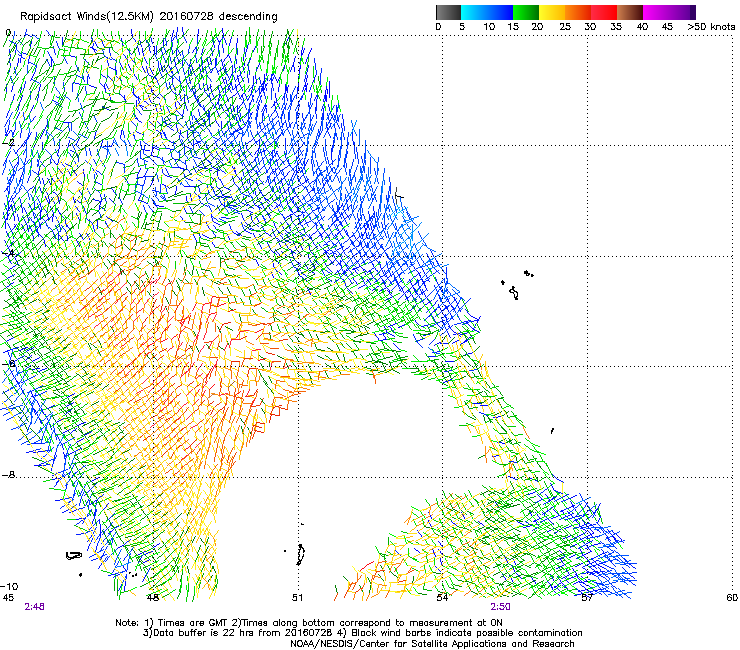
Task: Click the magenta-purple 40-50 knots legend segment
Action: tap(669, 12)
